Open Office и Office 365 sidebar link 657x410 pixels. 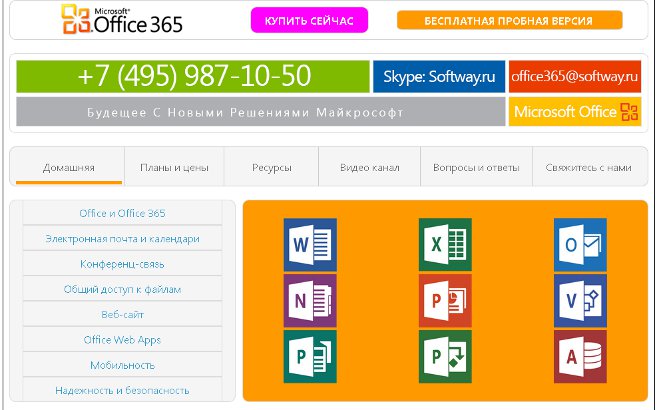coord(122,213)
